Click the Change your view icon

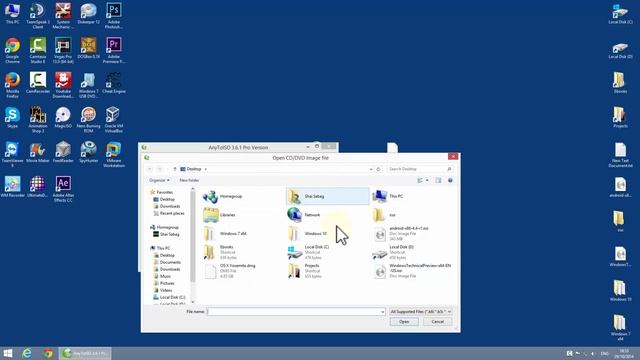[420, 180]
